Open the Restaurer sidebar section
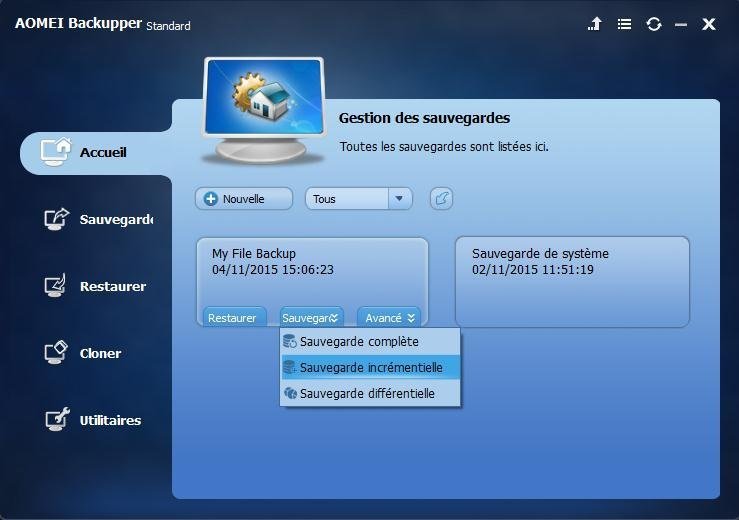The height and width of the screenshot is (520, 739). click(x=96, y=286)
